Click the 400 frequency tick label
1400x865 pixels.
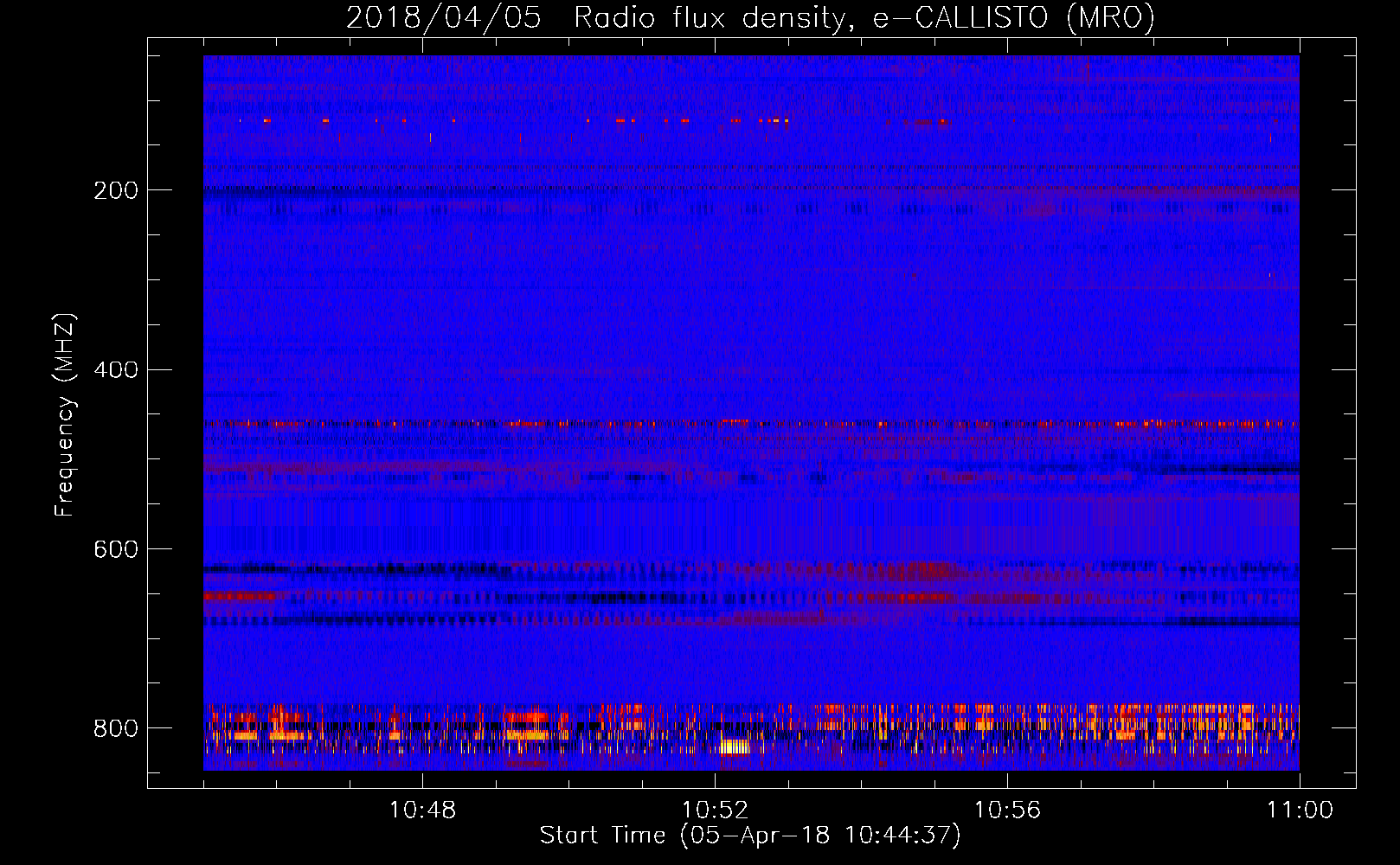coord(116,370)
